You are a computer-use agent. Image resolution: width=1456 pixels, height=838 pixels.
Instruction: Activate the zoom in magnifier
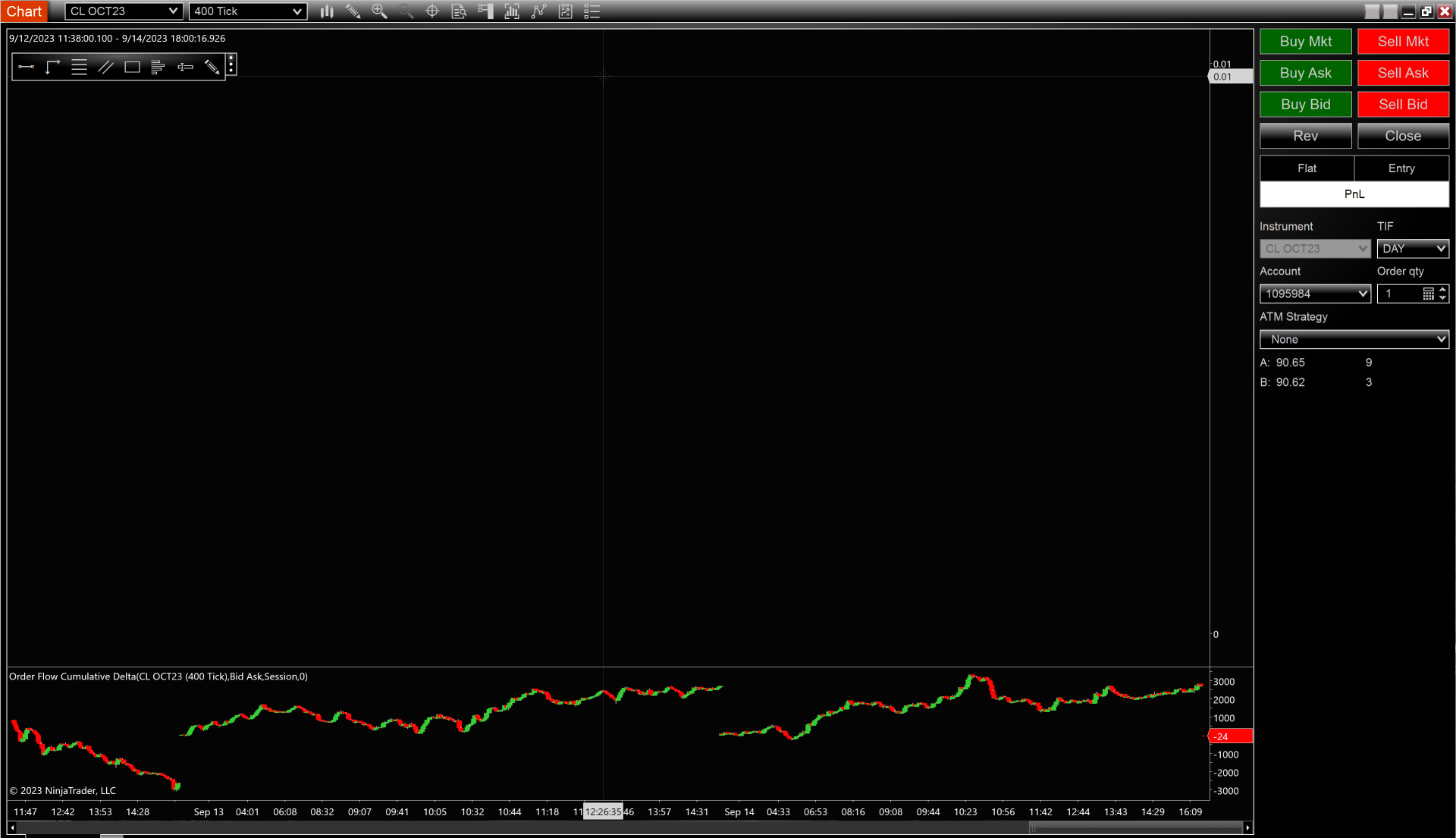tap(379, 11)
